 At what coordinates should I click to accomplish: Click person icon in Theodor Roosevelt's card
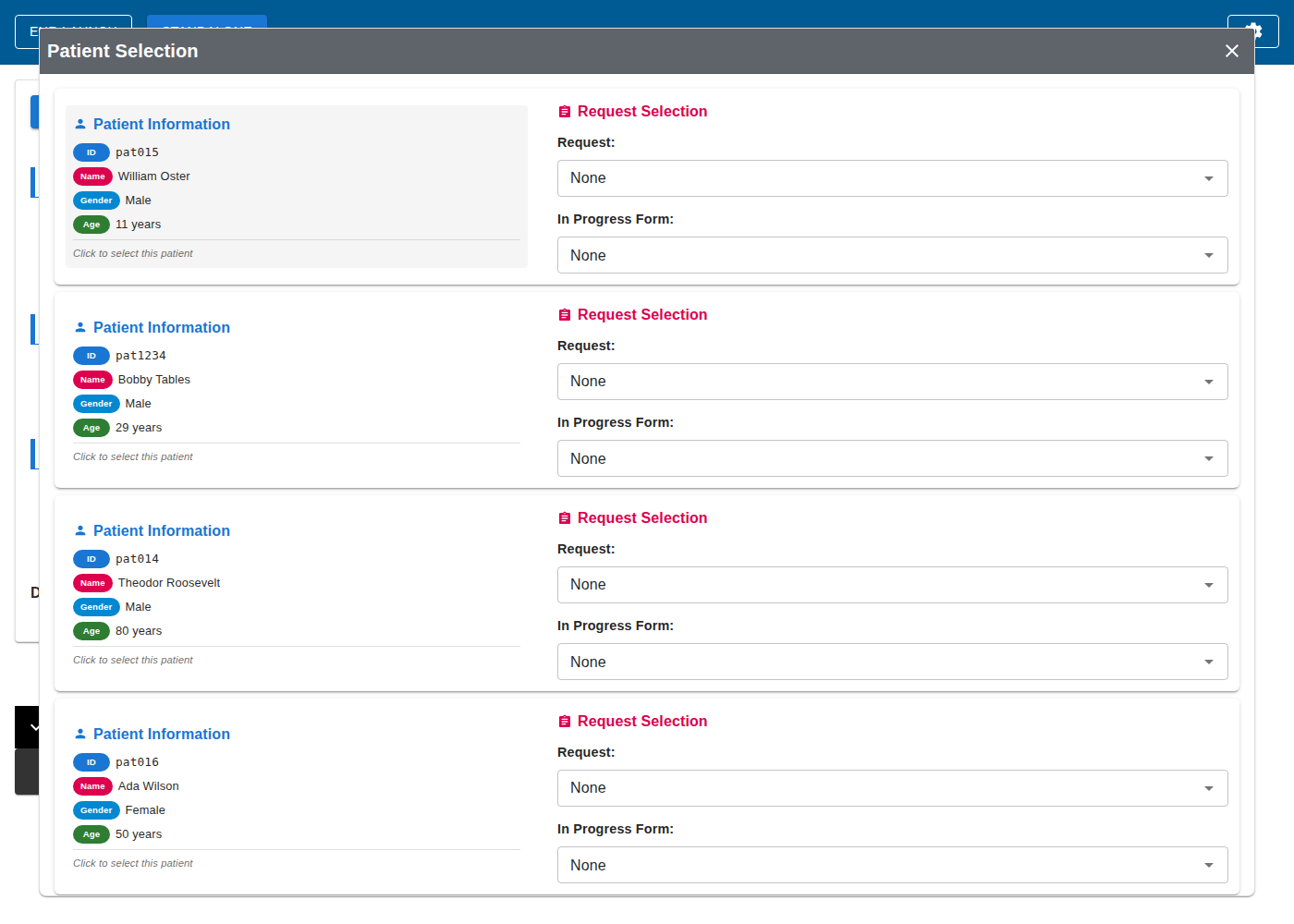tap(80, 530)
